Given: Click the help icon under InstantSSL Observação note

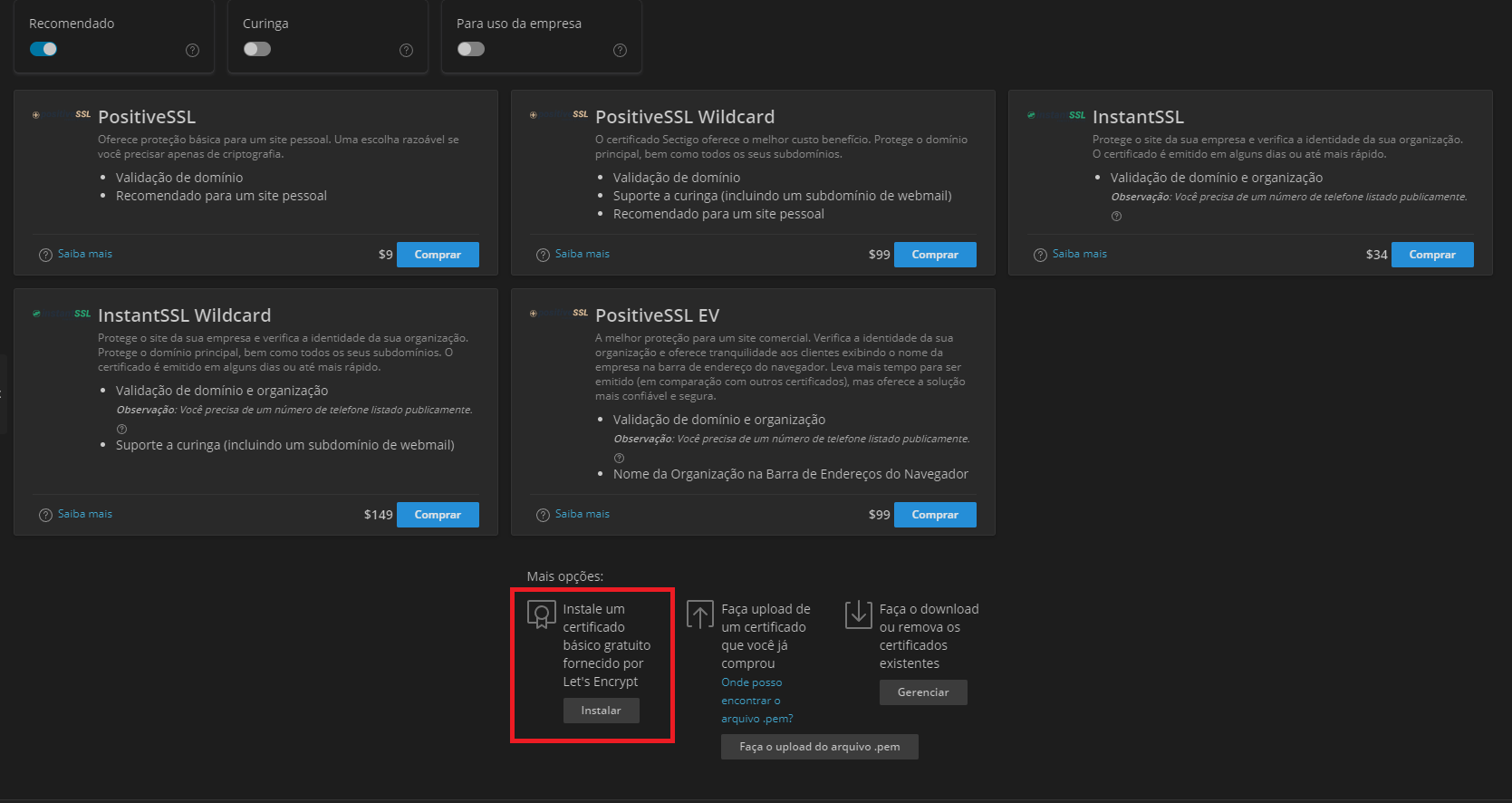Looking at the screenshot, I should 1116,216.
